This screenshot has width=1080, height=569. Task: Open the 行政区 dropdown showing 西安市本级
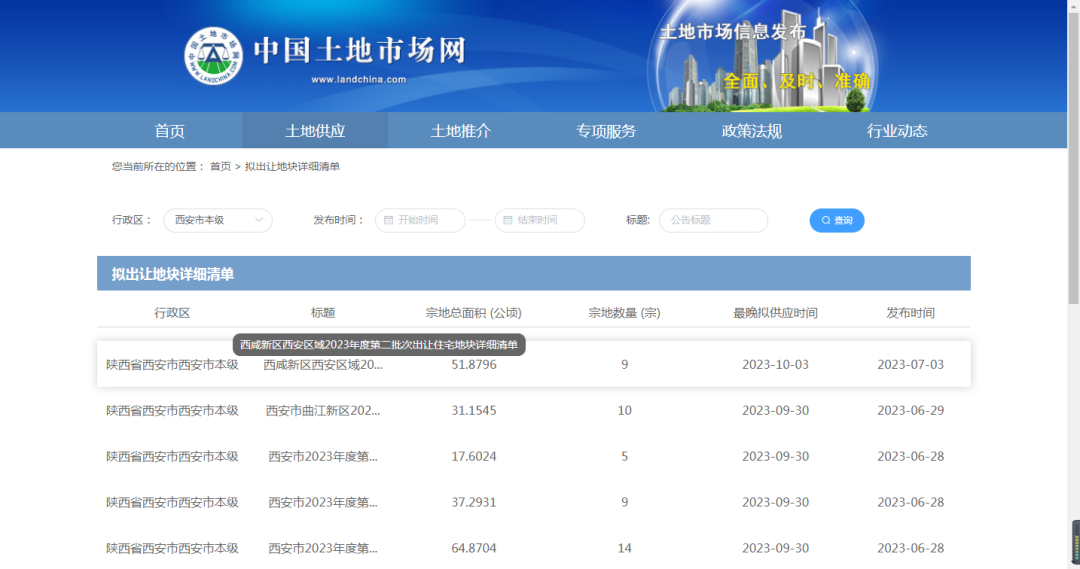pos(218,220)
